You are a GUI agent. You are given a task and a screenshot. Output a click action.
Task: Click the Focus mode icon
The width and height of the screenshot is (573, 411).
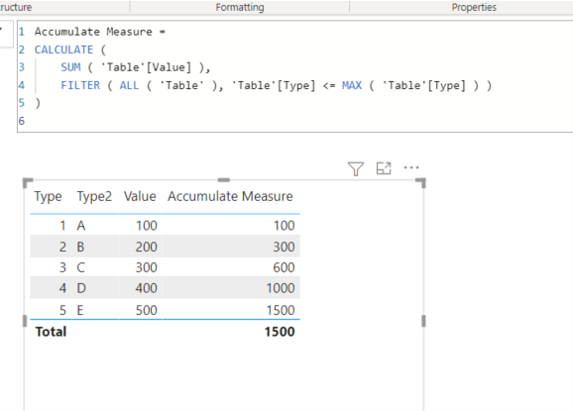[x=383, y=168]
